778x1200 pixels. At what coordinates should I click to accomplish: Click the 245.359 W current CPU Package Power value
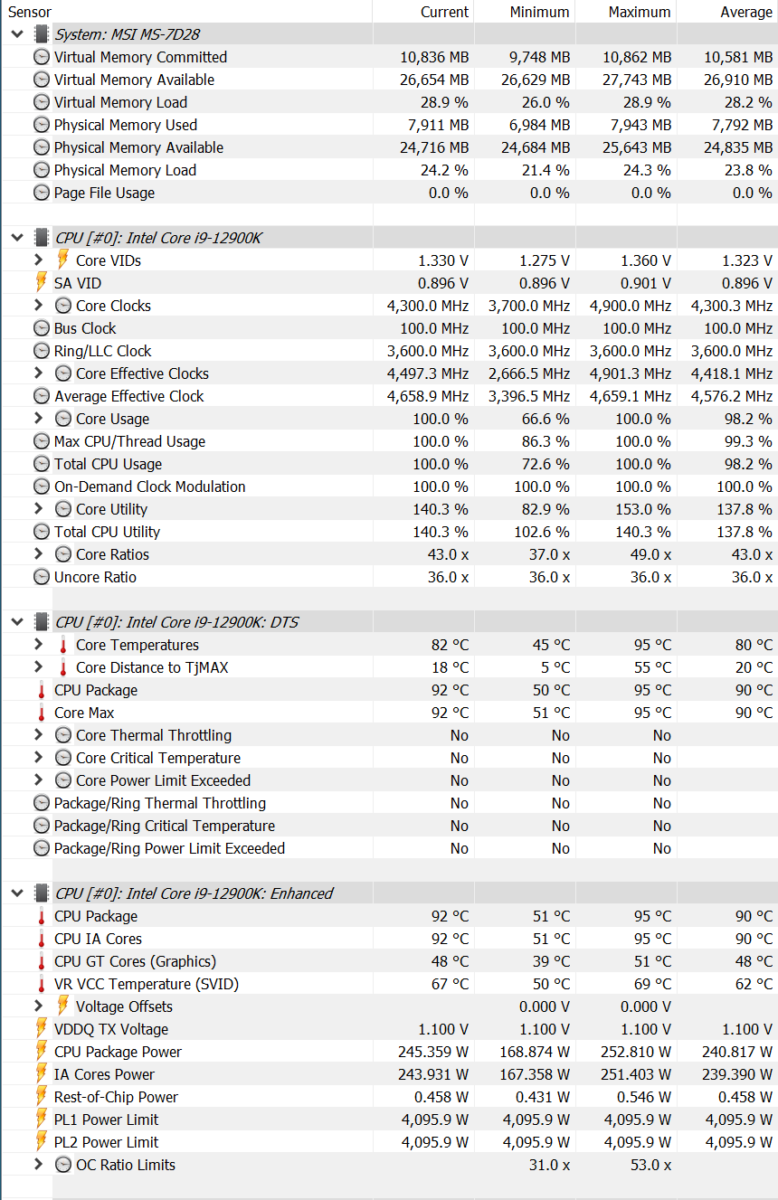[x=433, y=1052]
